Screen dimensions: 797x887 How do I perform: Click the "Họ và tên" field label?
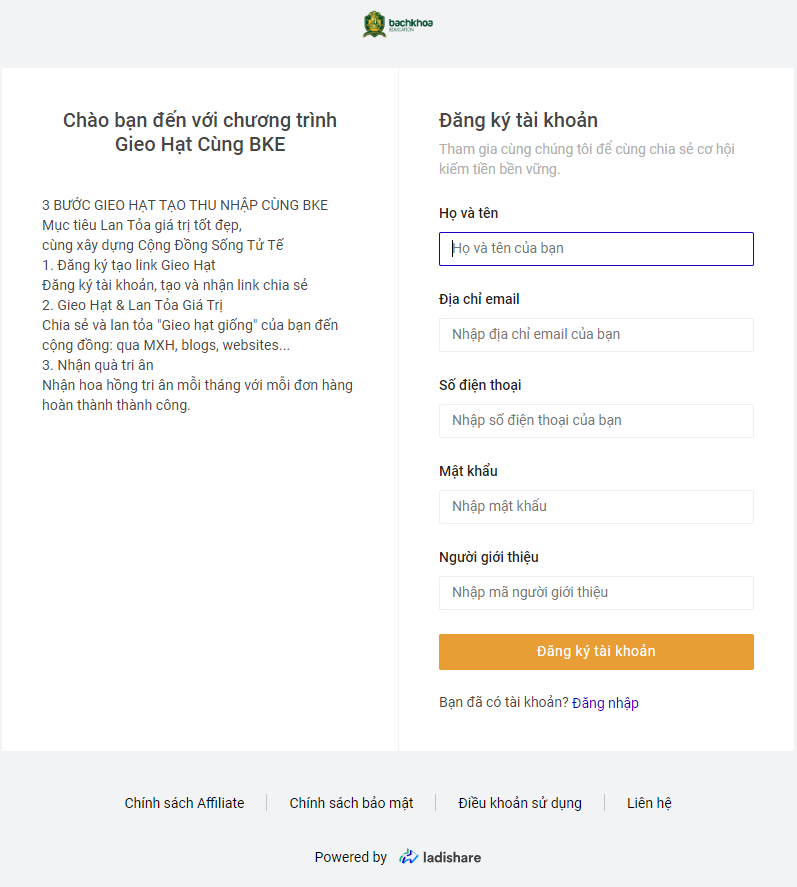468,213
